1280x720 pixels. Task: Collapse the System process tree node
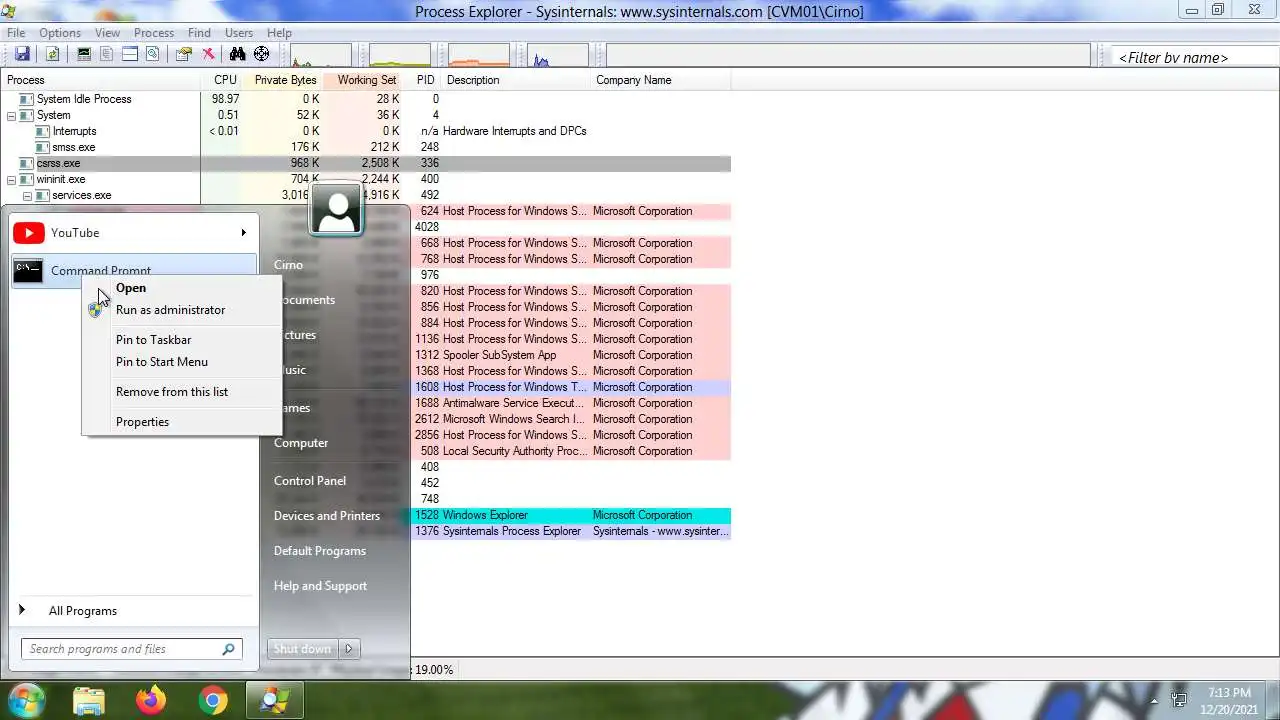[x=12, y=115]
